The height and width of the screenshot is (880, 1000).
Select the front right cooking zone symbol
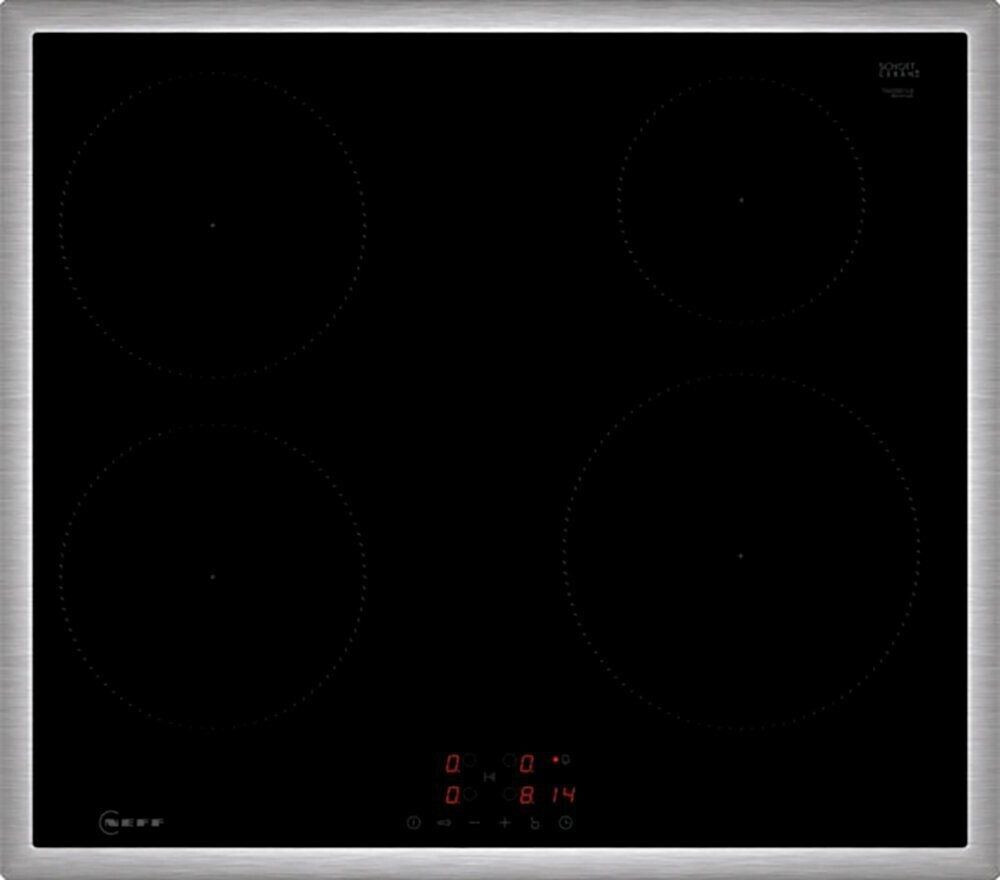tap(509, 794)
